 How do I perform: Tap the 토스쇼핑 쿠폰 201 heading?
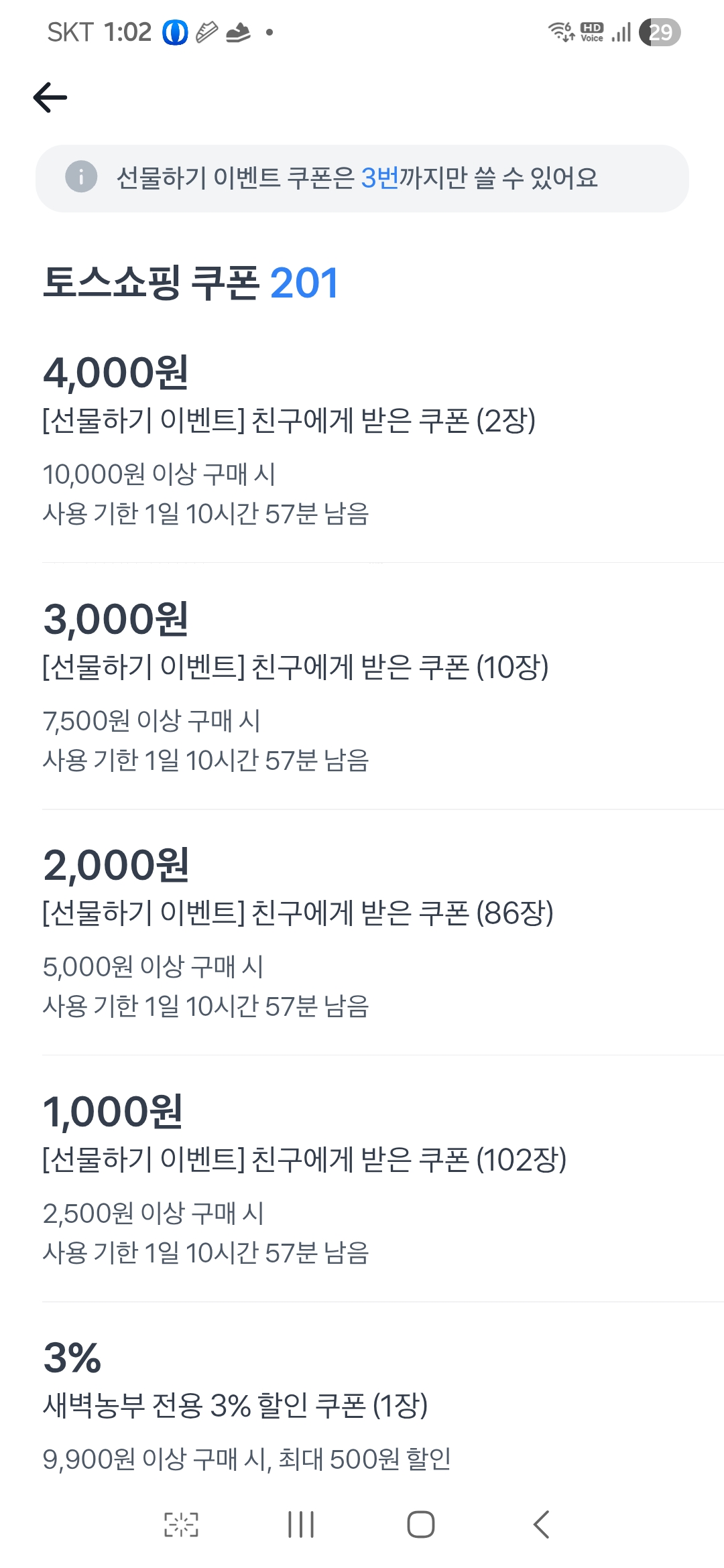coord(190,283)
